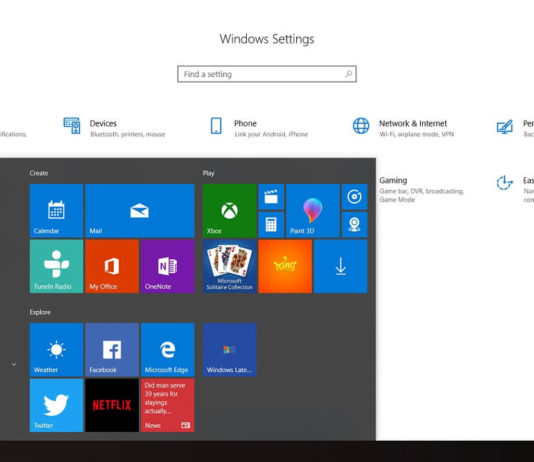This screenshot has width=534, height=462.
Task: Open the Groove Music disc tile
Action: pos(355,197)
